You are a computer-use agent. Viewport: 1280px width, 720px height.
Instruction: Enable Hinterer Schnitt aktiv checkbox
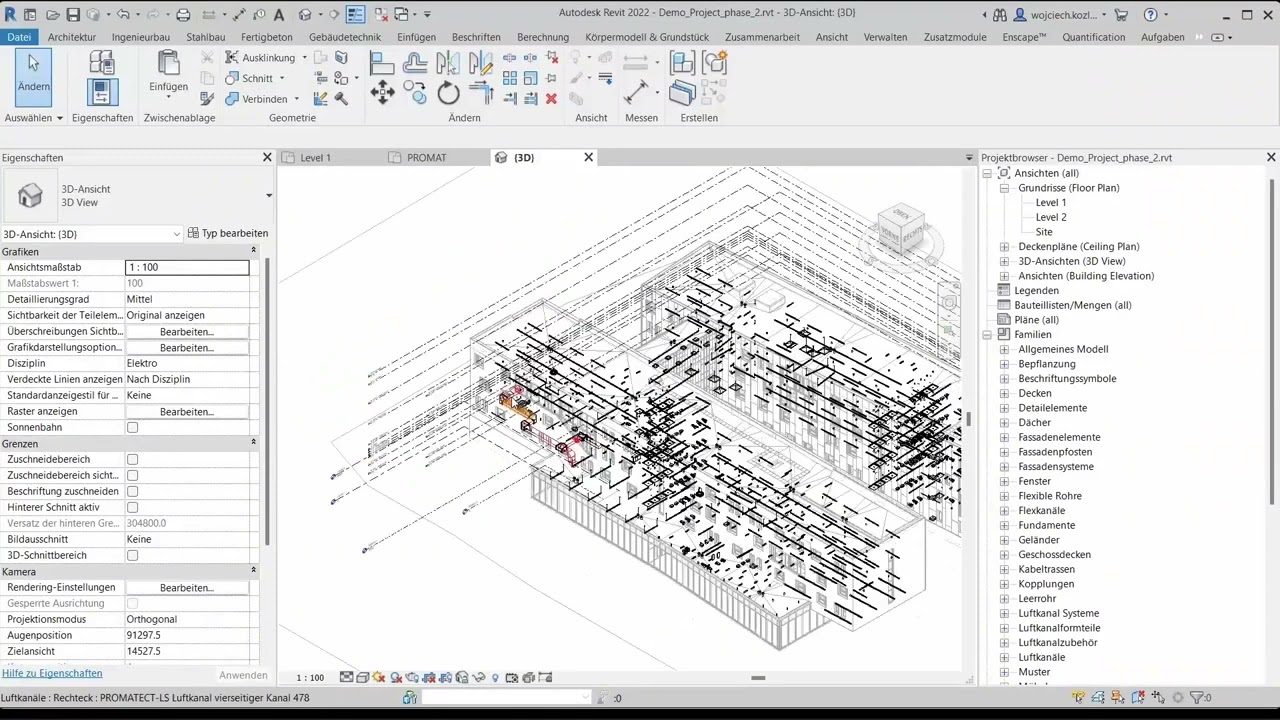click(132, 507)
